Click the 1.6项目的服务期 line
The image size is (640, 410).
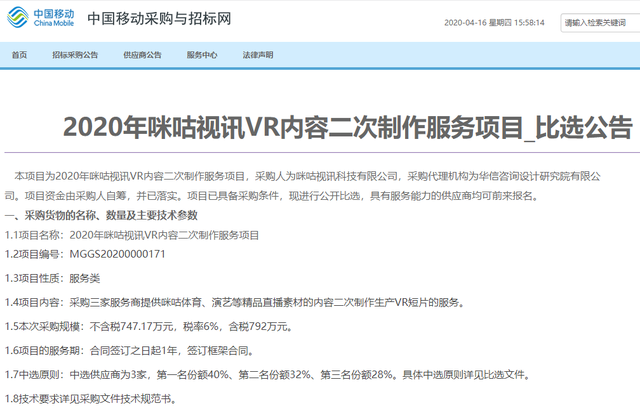point(129,351)
